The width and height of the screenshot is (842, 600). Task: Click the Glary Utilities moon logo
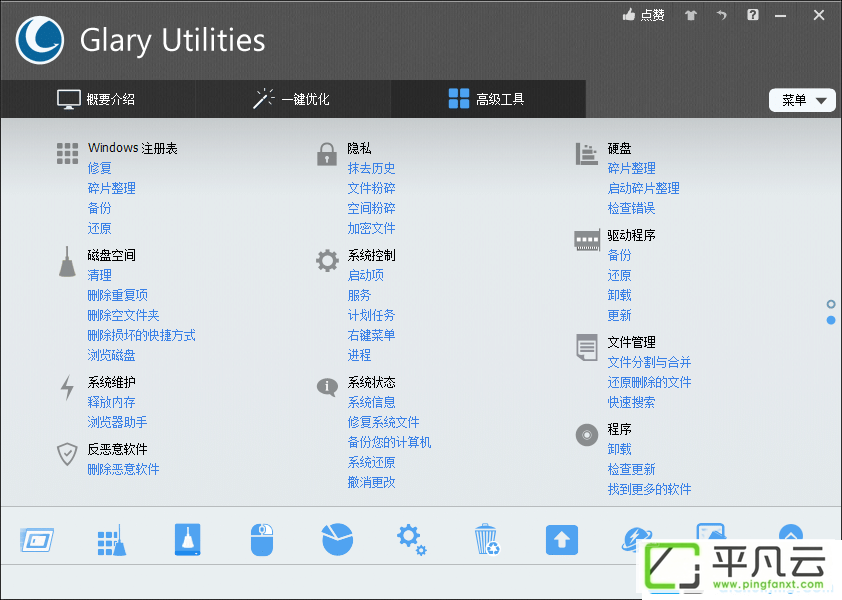pos(40,40)
